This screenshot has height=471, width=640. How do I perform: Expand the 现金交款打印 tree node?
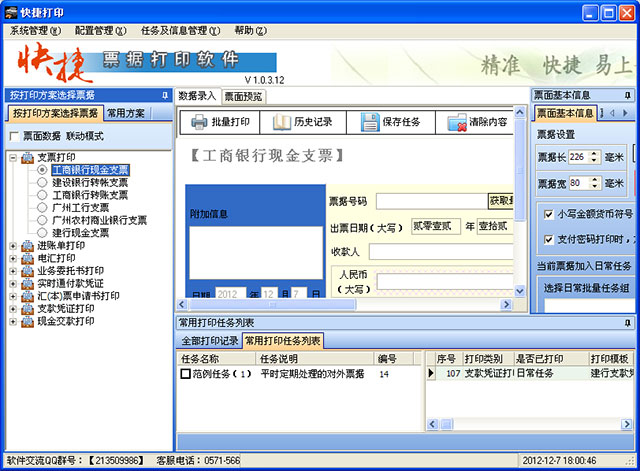[x=13, y=322]
